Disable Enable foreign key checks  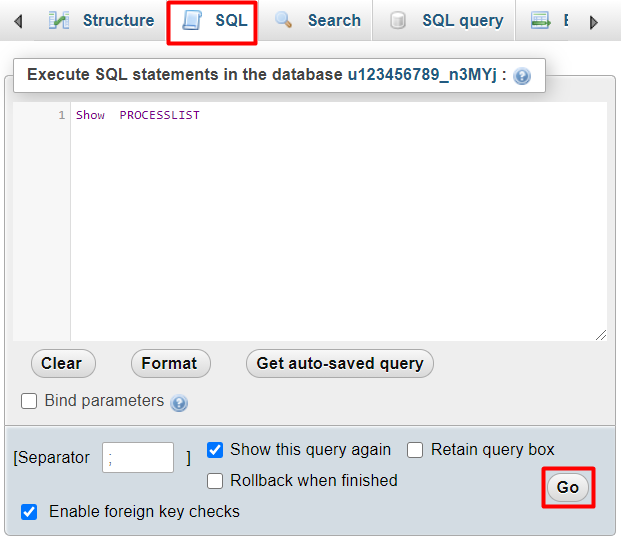tap(29, 512)
